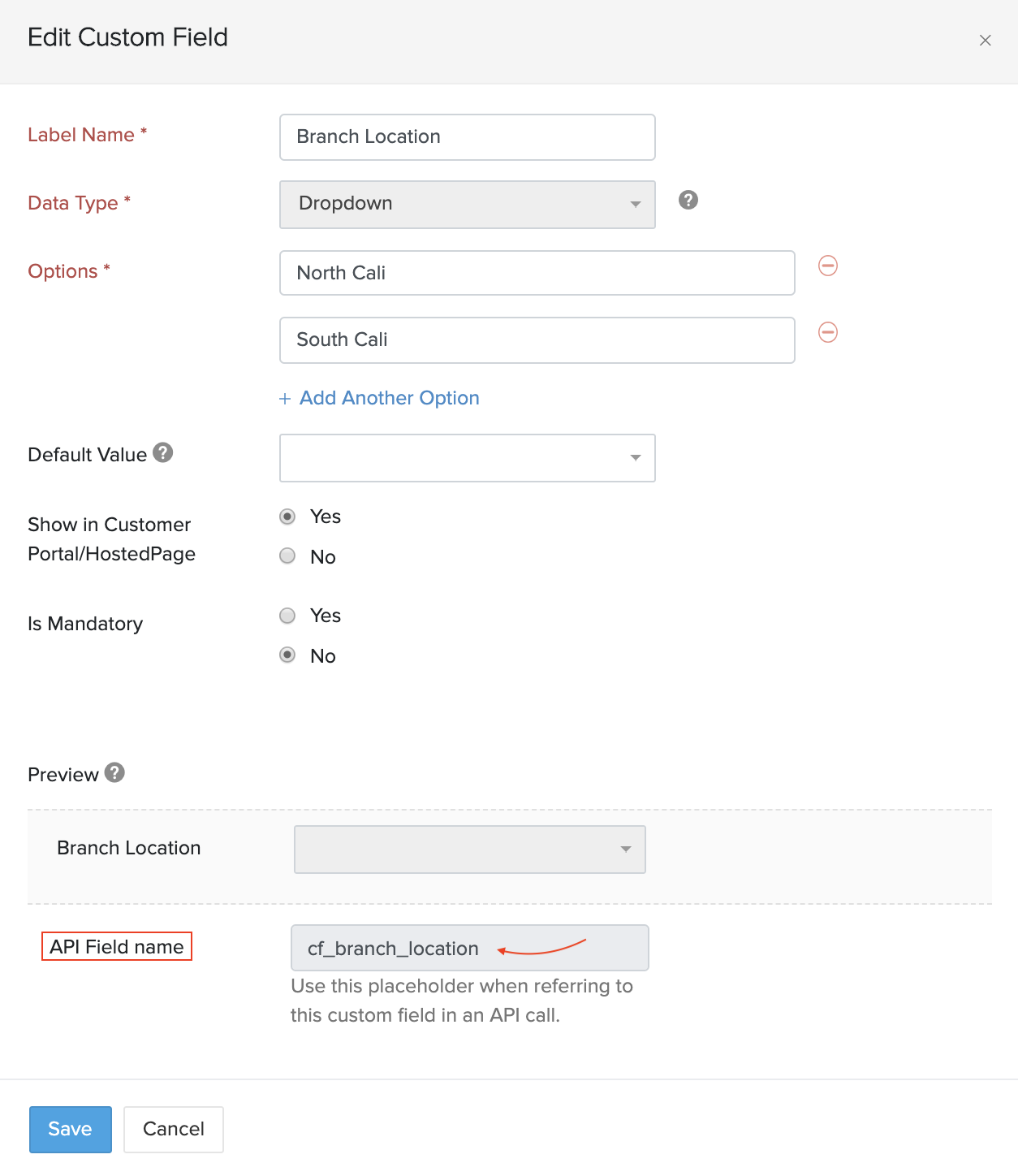The height and width of the screenshot is (1176, 1018).
Task: Remove the South Cali option
Action: pos(827,332)
